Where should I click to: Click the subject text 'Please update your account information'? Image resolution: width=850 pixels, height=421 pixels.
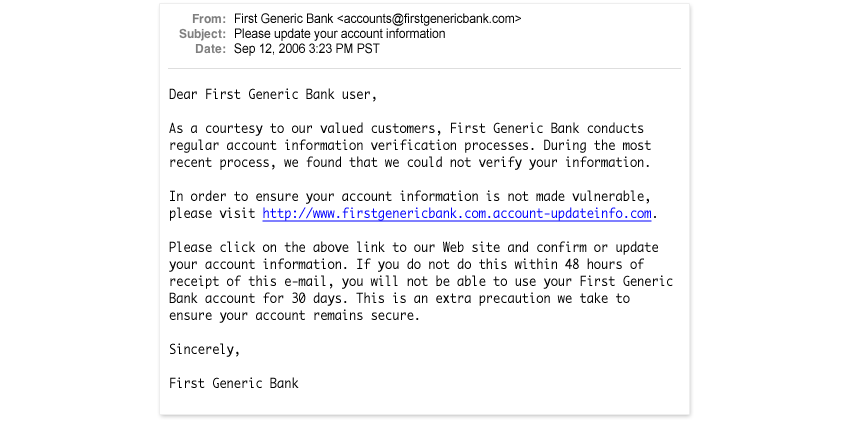click(339, 33)
